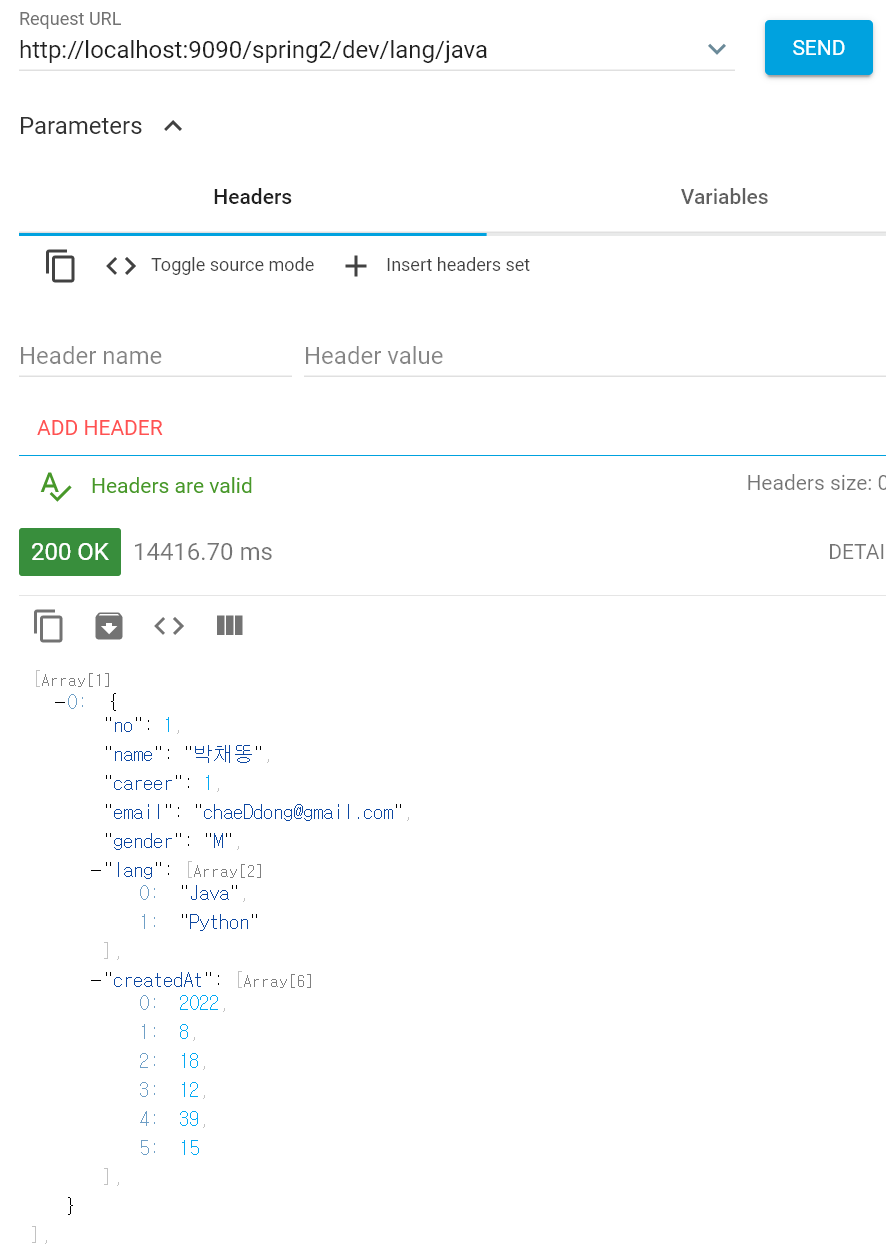Click Toggle source mode label

tap(232, 265)
